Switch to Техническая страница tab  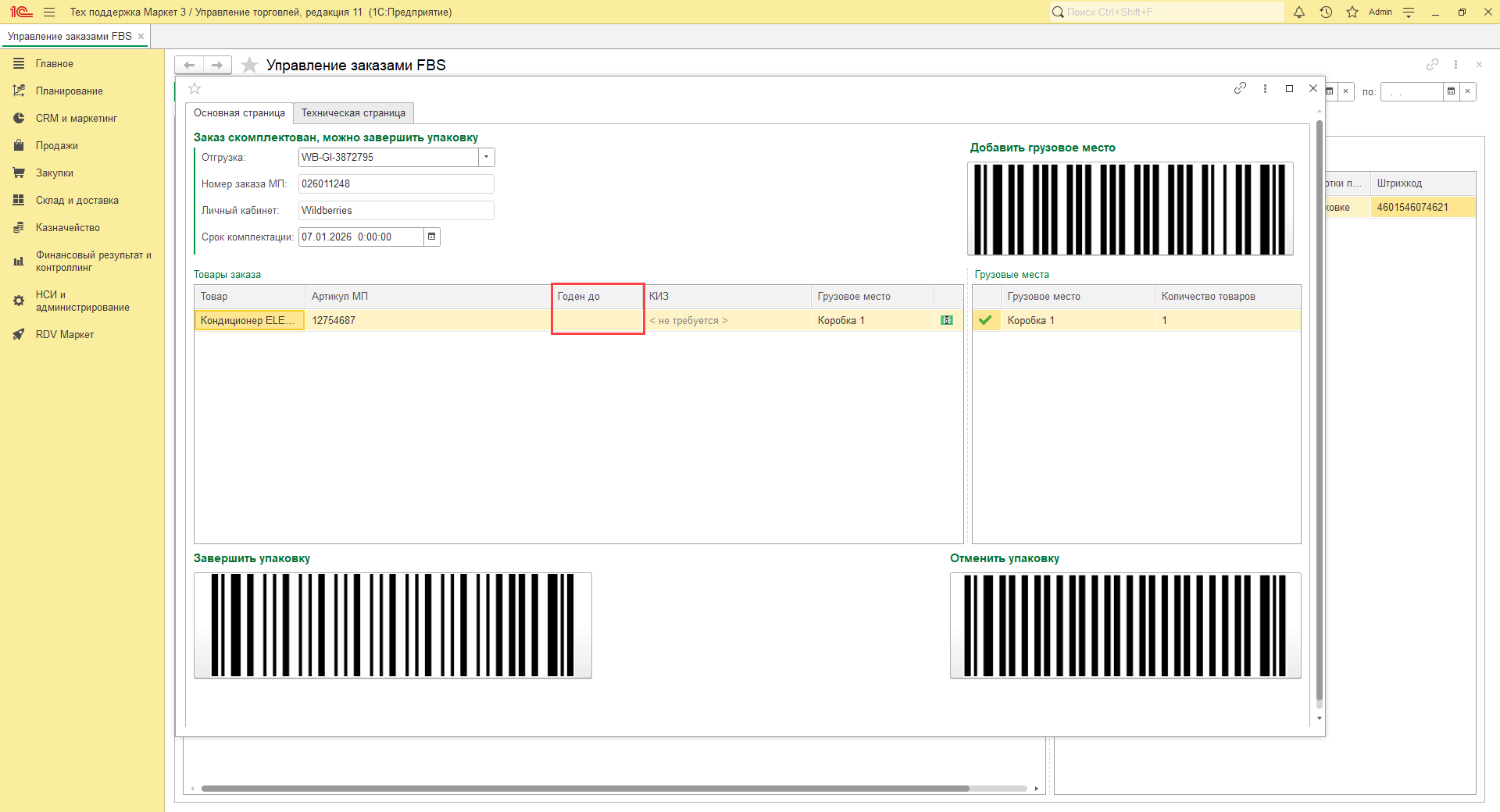[x=353, y=113]
